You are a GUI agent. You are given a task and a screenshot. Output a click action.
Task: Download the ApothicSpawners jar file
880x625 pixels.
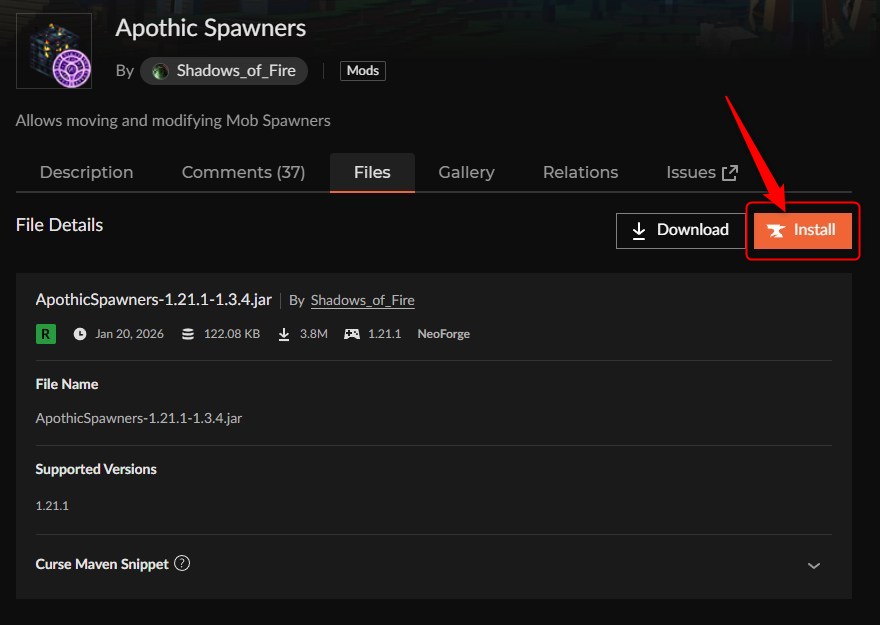680,231
